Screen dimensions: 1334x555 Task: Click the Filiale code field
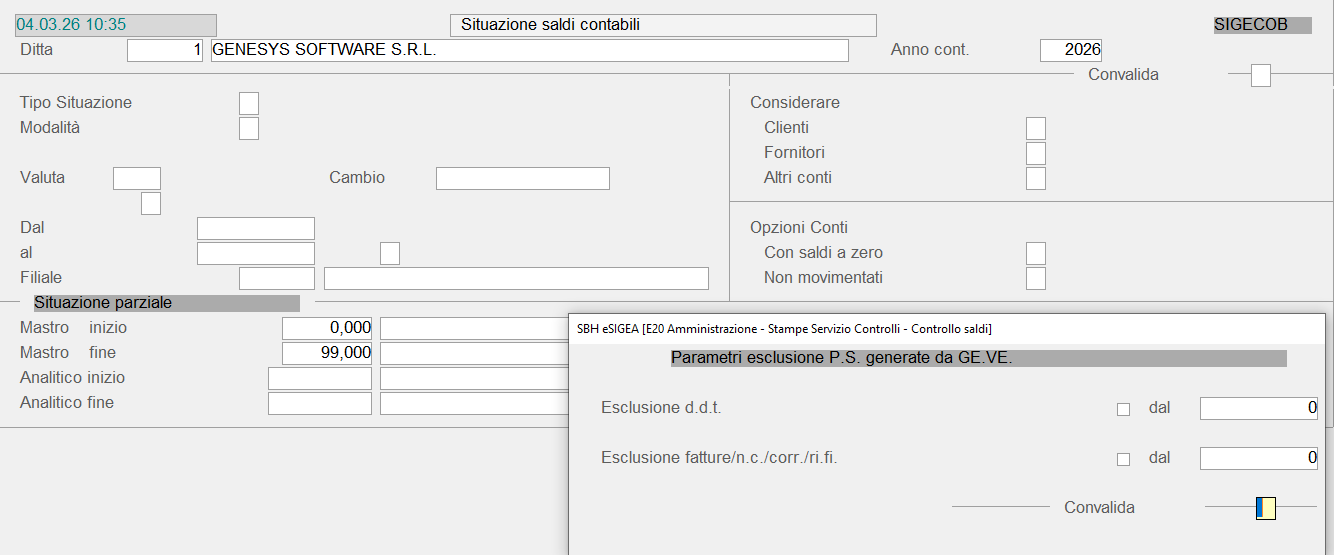tap(277, 278)
